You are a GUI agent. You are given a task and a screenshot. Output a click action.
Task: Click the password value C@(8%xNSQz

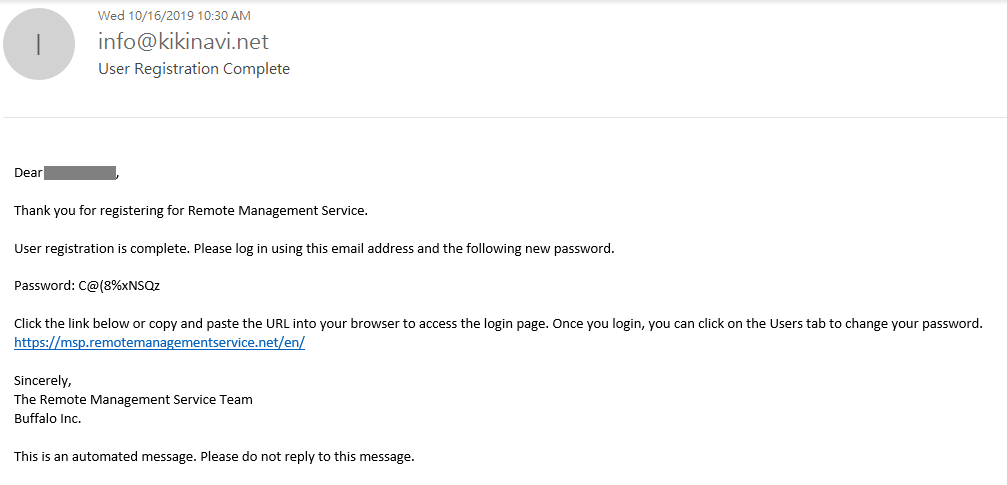point(119,285)
